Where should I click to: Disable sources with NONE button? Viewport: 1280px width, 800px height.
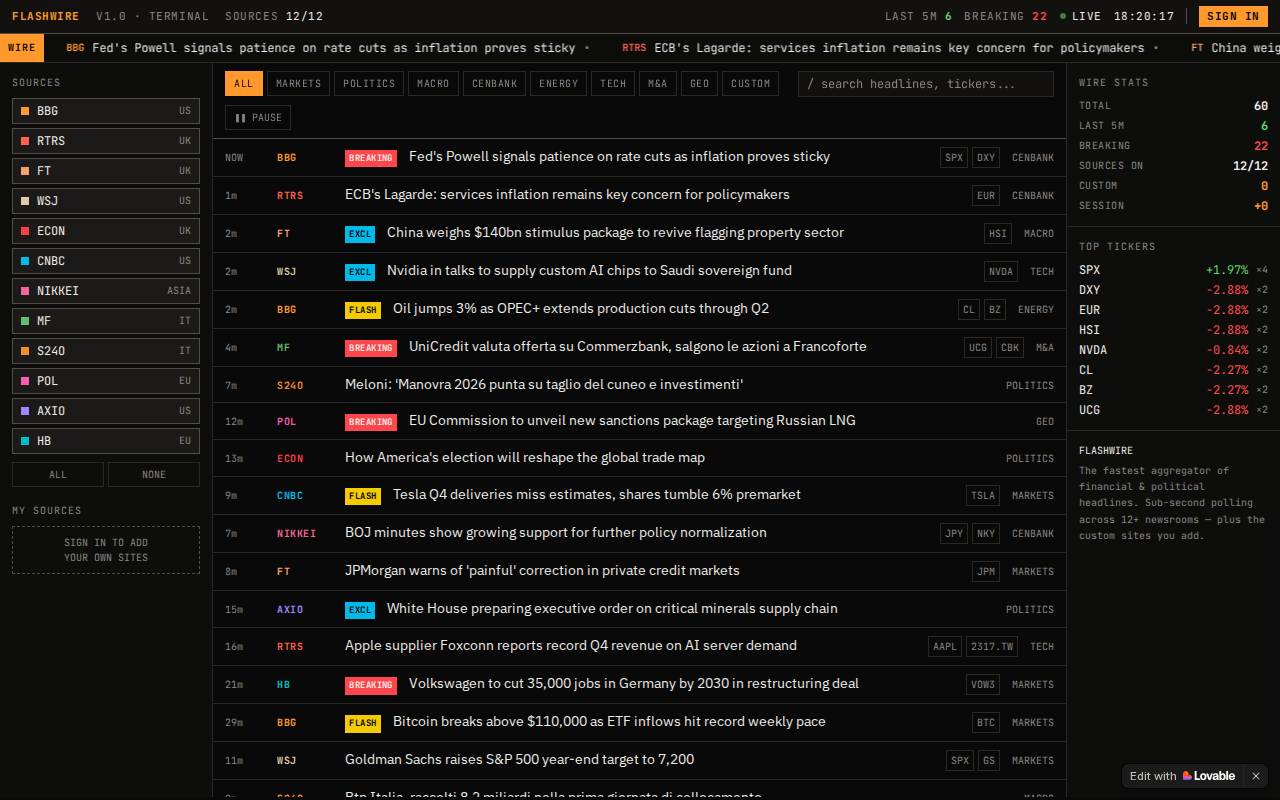tap(154, 475)
